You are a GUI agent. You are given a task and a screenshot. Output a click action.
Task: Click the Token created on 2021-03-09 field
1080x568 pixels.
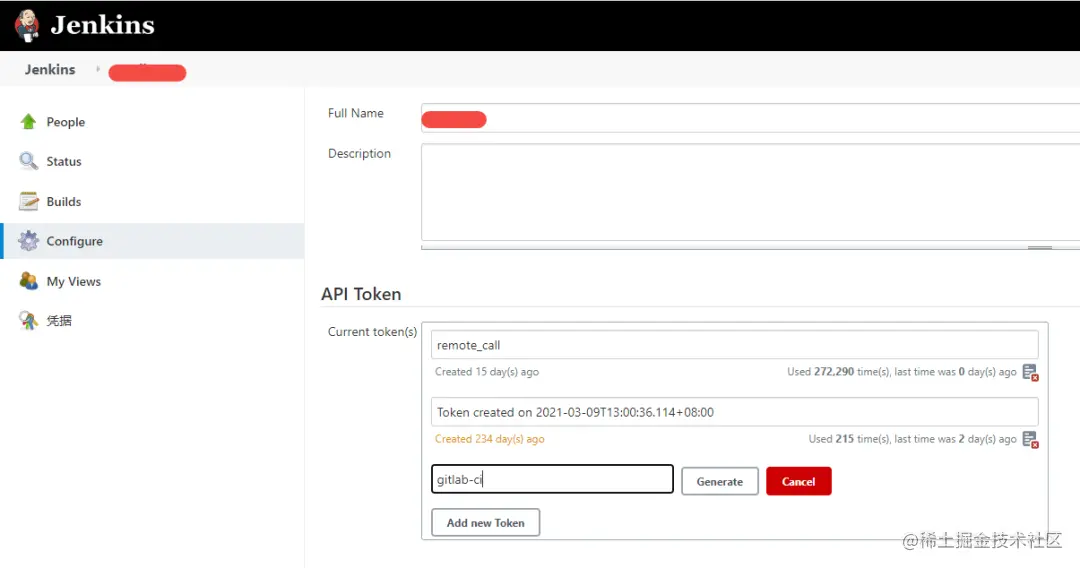pyautogui.click(x=734, y=412)
